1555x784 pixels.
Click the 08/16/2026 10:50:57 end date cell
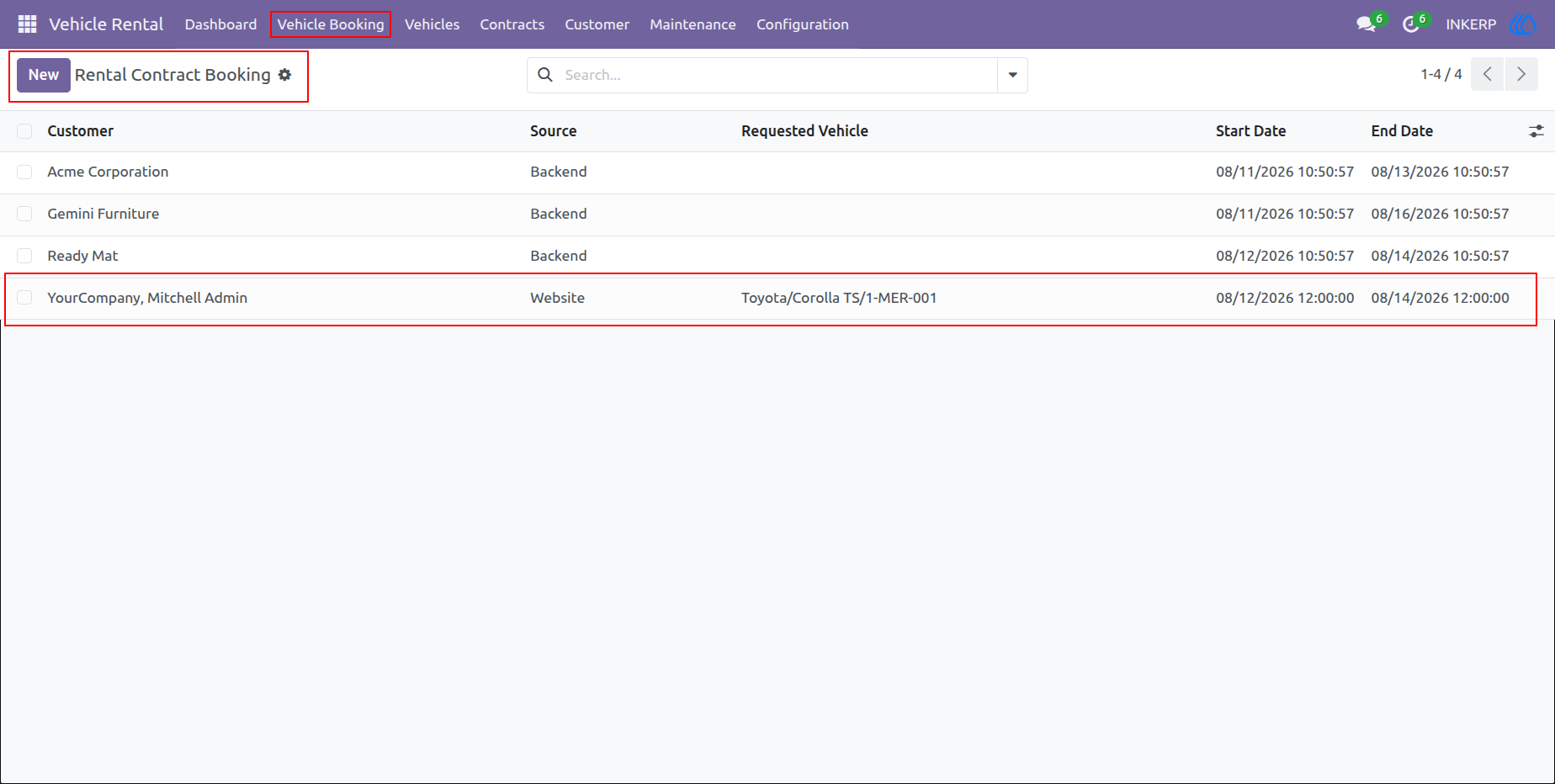point(1440,214)
